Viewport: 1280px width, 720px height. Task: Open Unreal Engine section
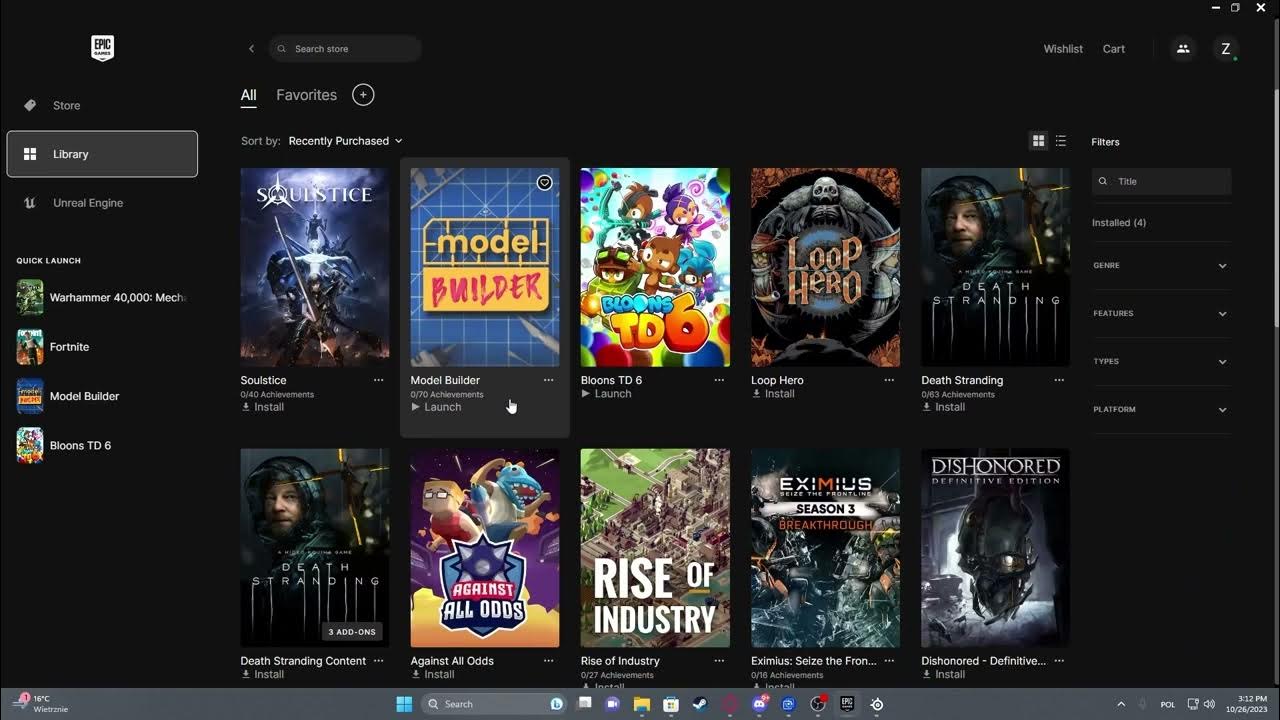102,203
